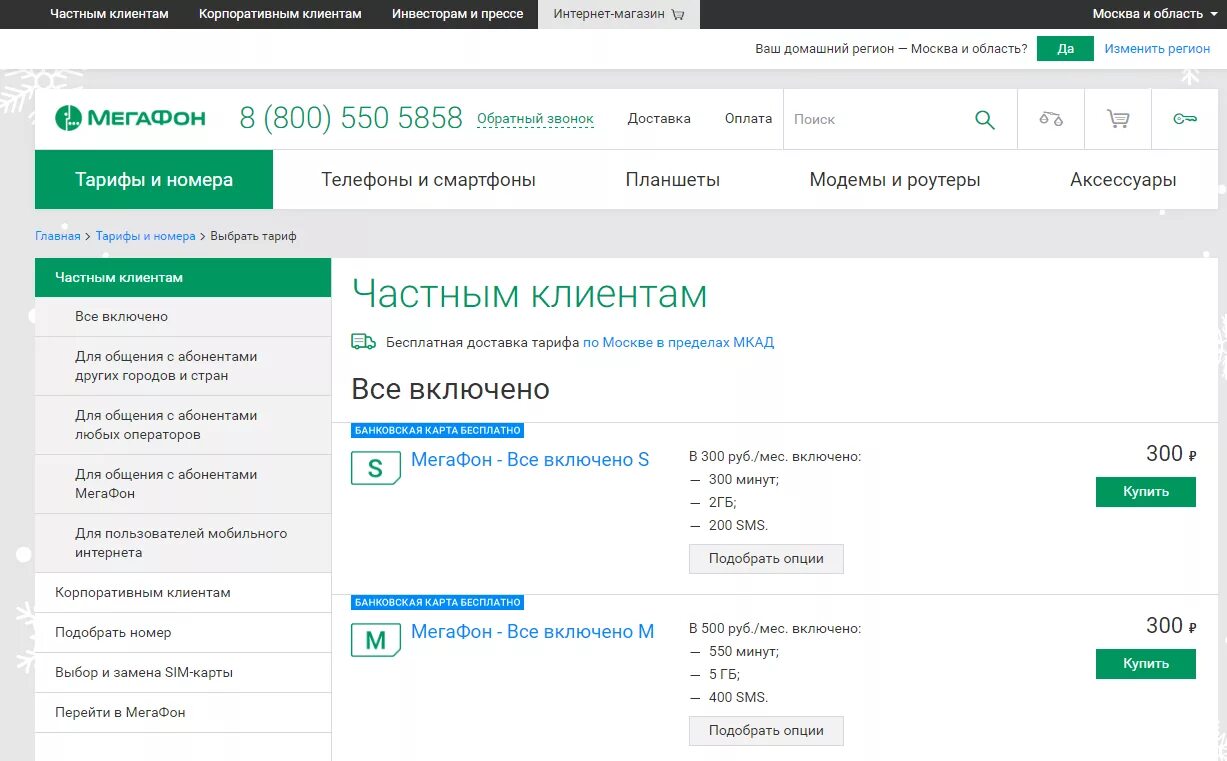The height and width of the screenshot is (761, 1227).
Task: Open Перейти в МегаФон in the sidebar
Action: 183,712
